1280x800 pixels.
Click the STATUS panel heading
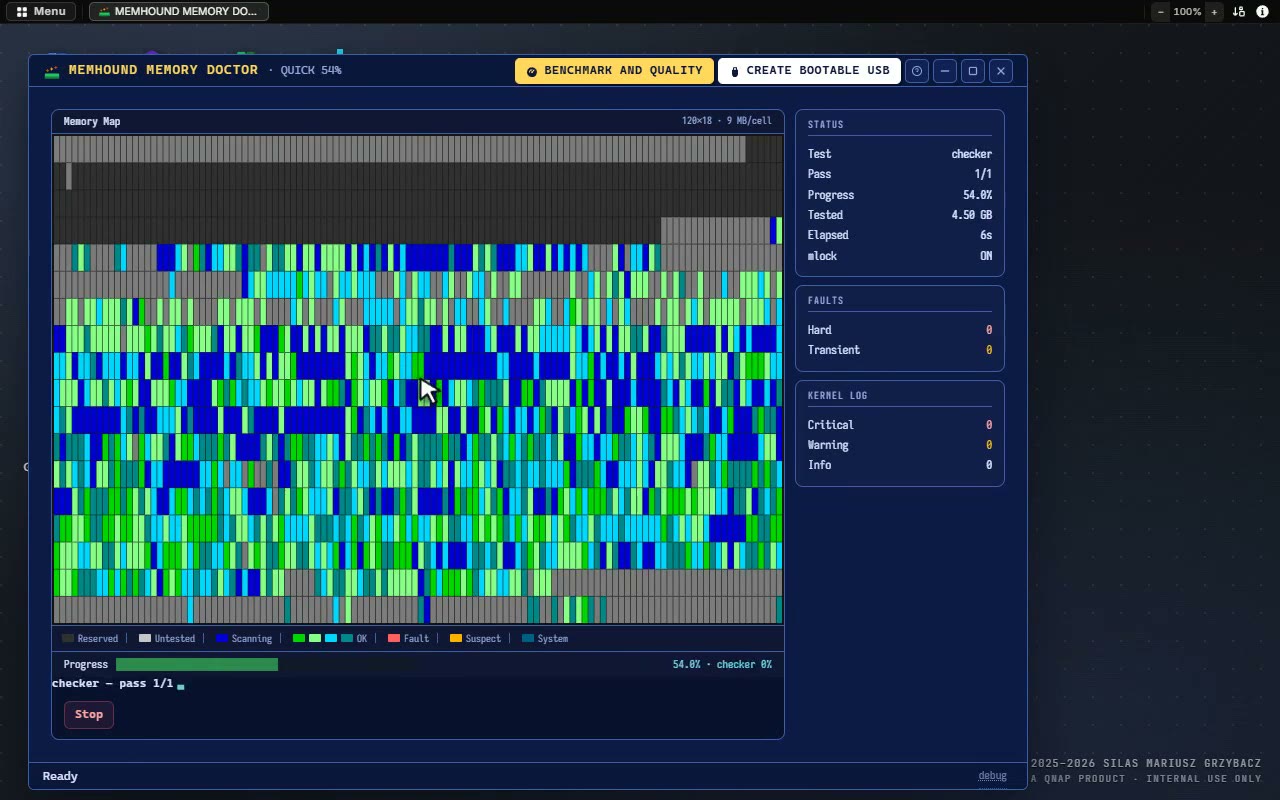(x=826, y=125)
